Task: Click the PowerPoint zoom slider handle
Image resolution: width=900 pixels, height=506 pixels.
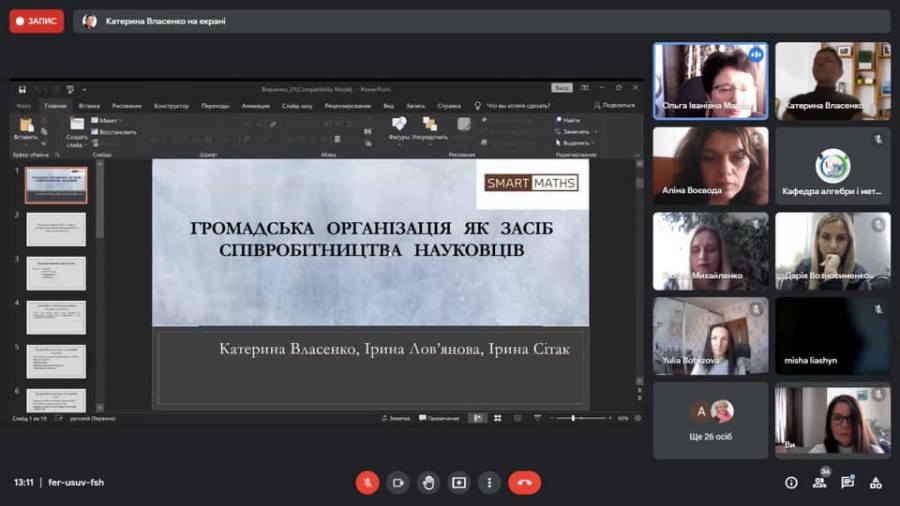Action: pyautogui.click(x=573, y=418)
